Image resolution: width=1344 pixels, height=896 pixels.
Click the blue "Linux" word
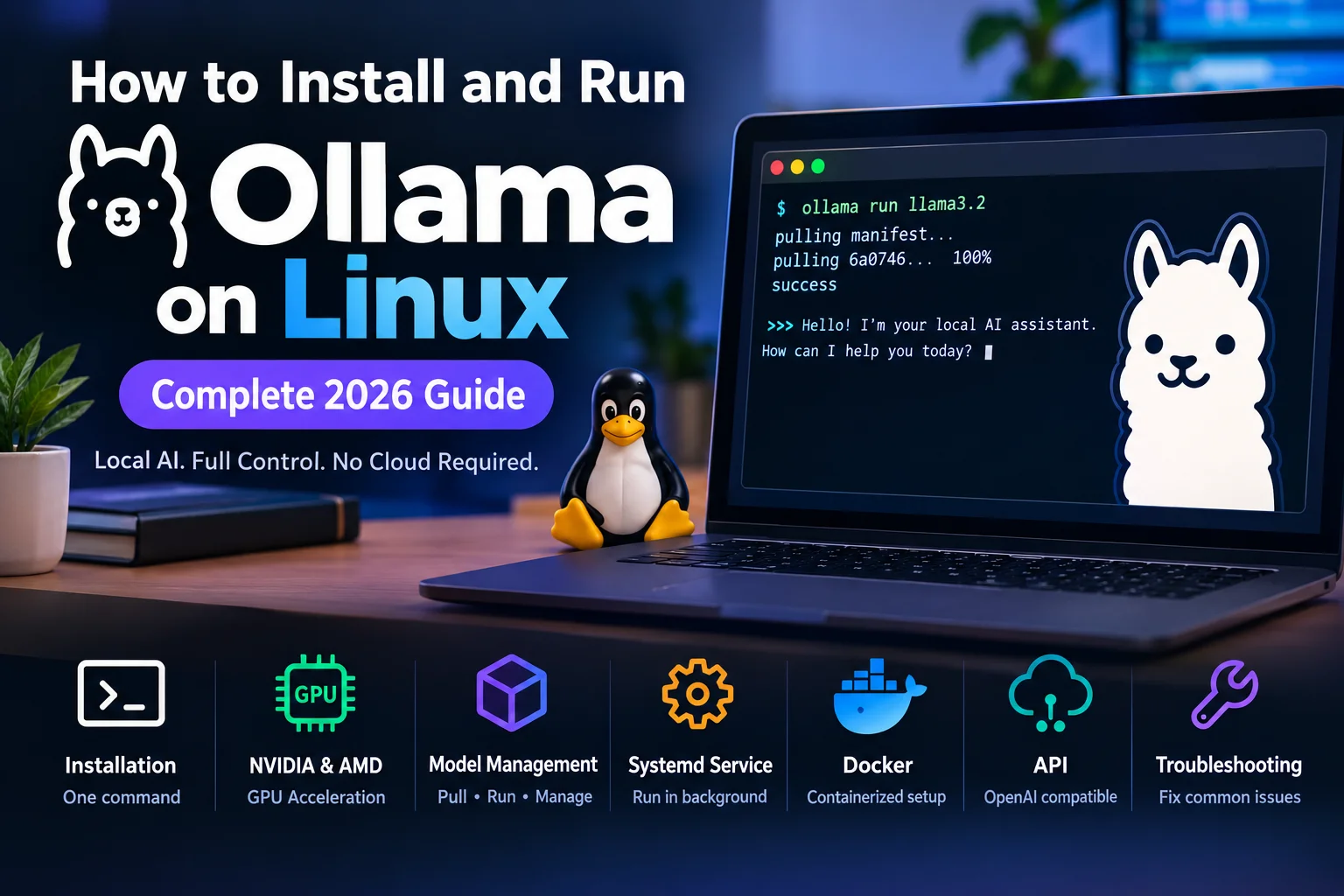click(425, 297)
